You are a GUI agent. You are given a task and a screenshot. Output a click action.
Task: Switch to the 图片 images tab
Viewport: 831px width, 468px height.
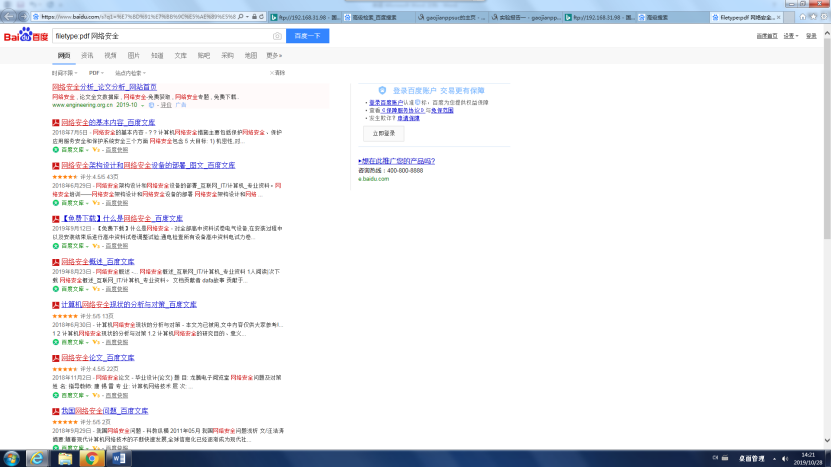pyautogui.click(x=134, y=56)
